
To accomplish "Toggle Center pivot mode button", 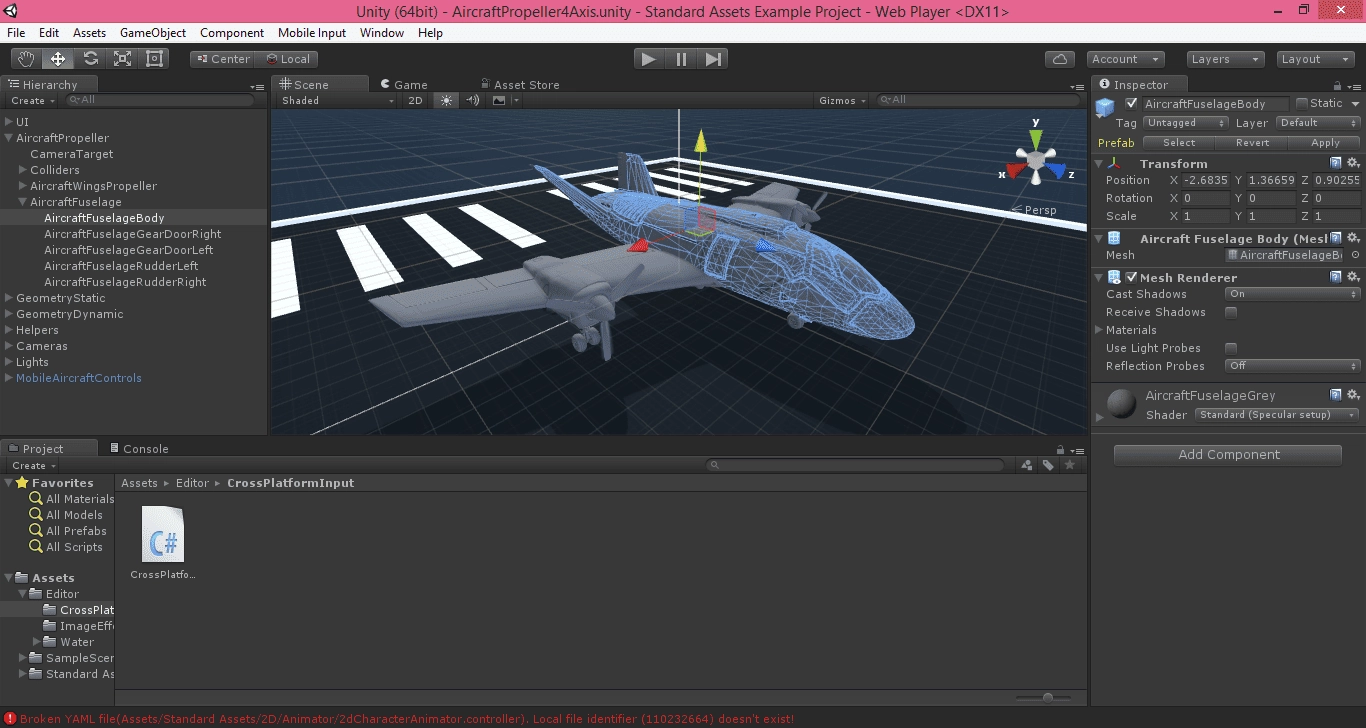I will 222,59.
